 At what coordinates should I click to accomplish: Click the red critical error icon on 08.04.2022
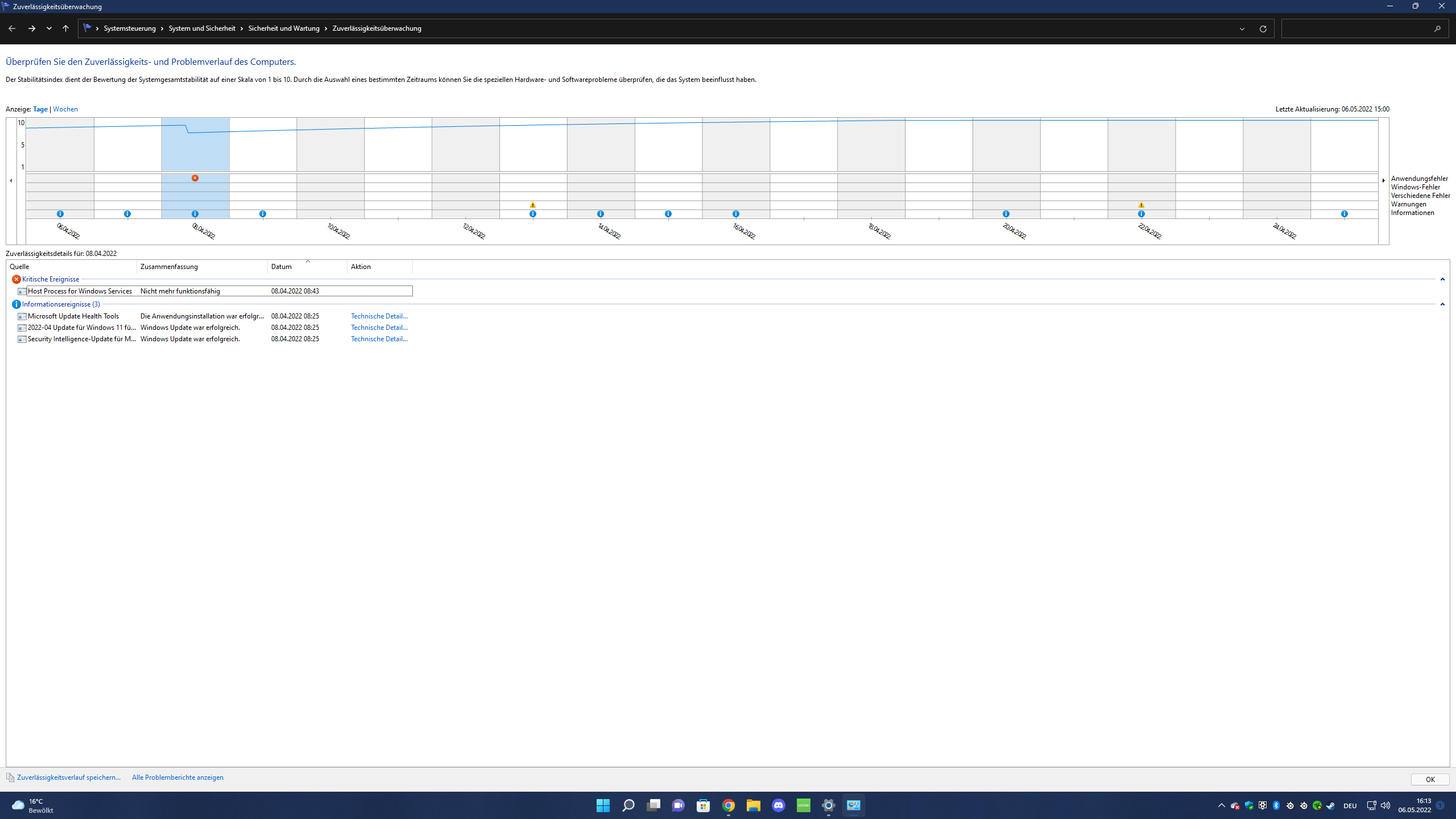tap(195, 178)
